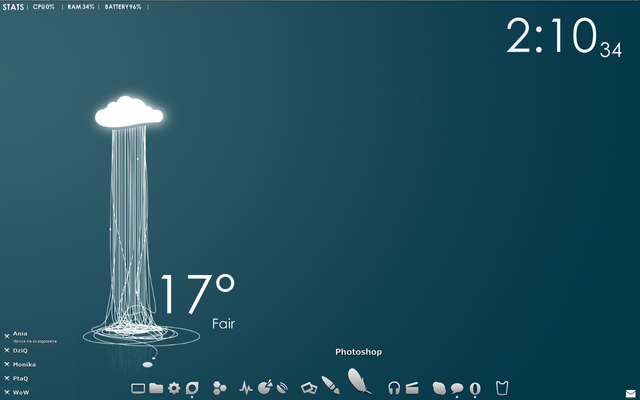Click the X icon beside Monika

7,364
